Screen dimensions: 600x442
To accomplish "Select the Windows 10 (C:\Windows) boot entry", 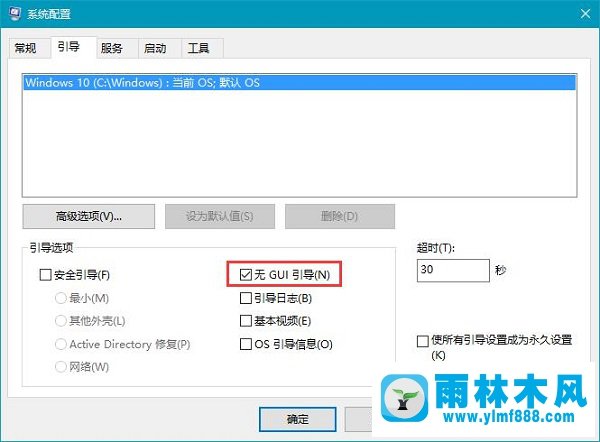I will (300, 83).
